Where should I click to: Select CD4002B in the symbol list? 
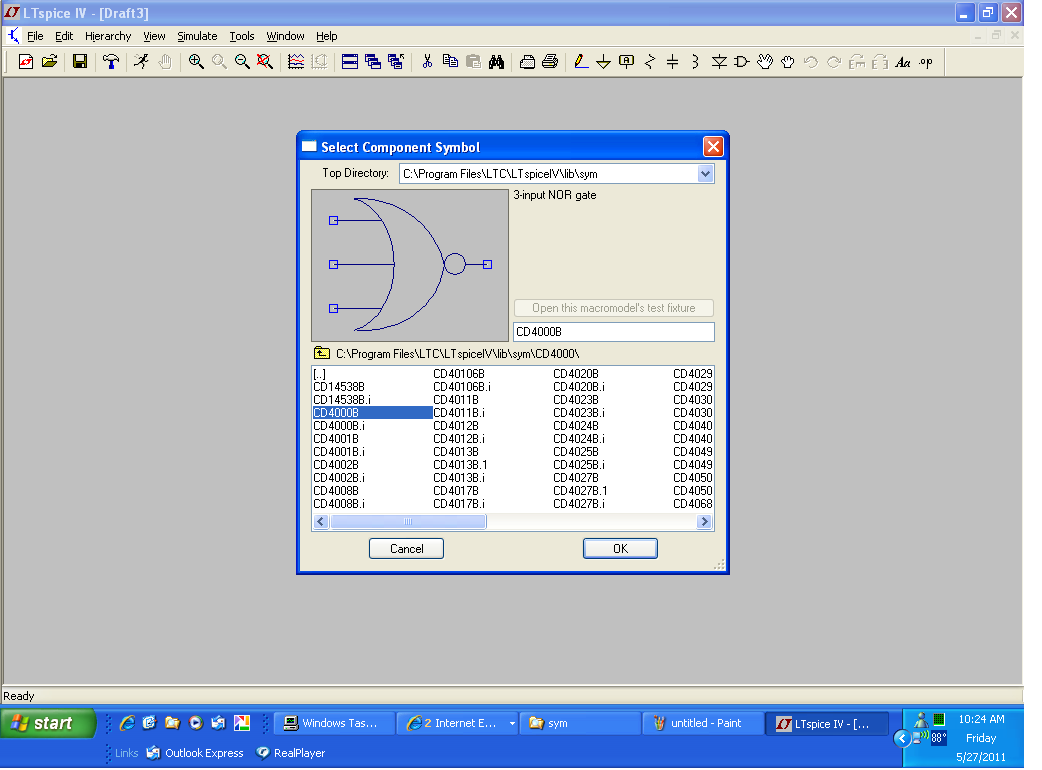(x=336, y=465)
